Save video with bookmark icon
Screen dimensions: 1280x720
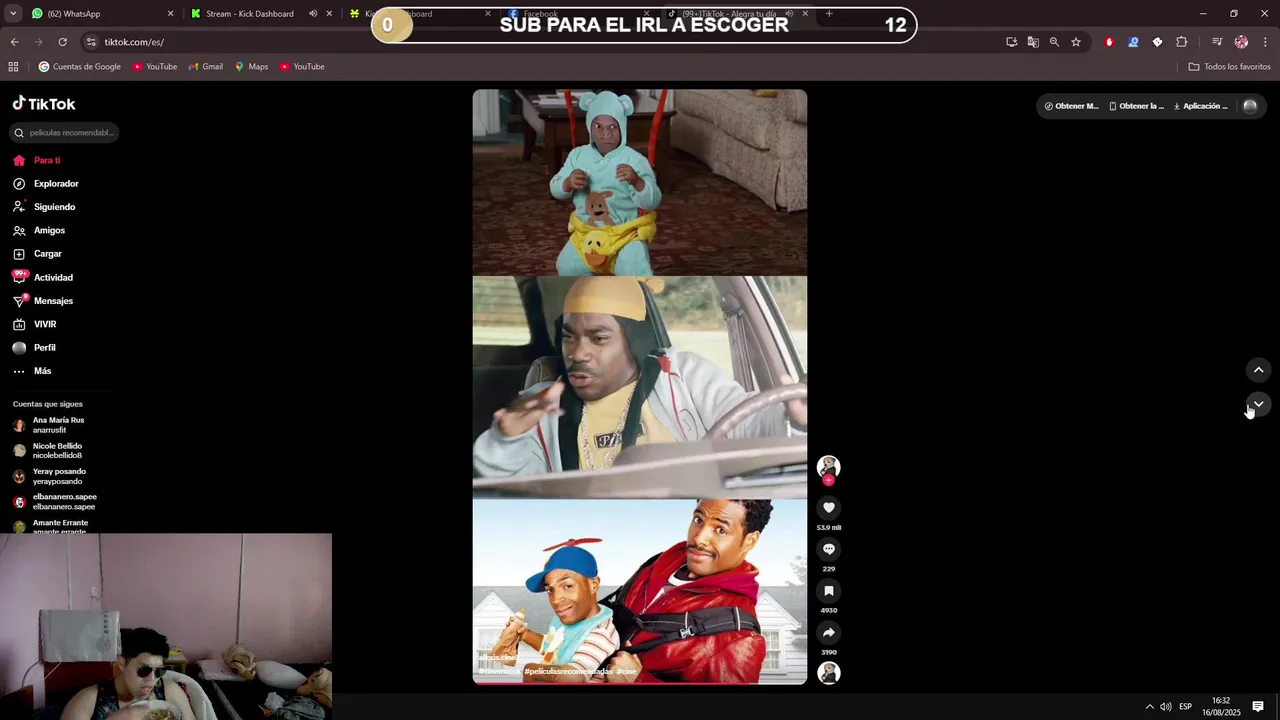click(828, 591)
